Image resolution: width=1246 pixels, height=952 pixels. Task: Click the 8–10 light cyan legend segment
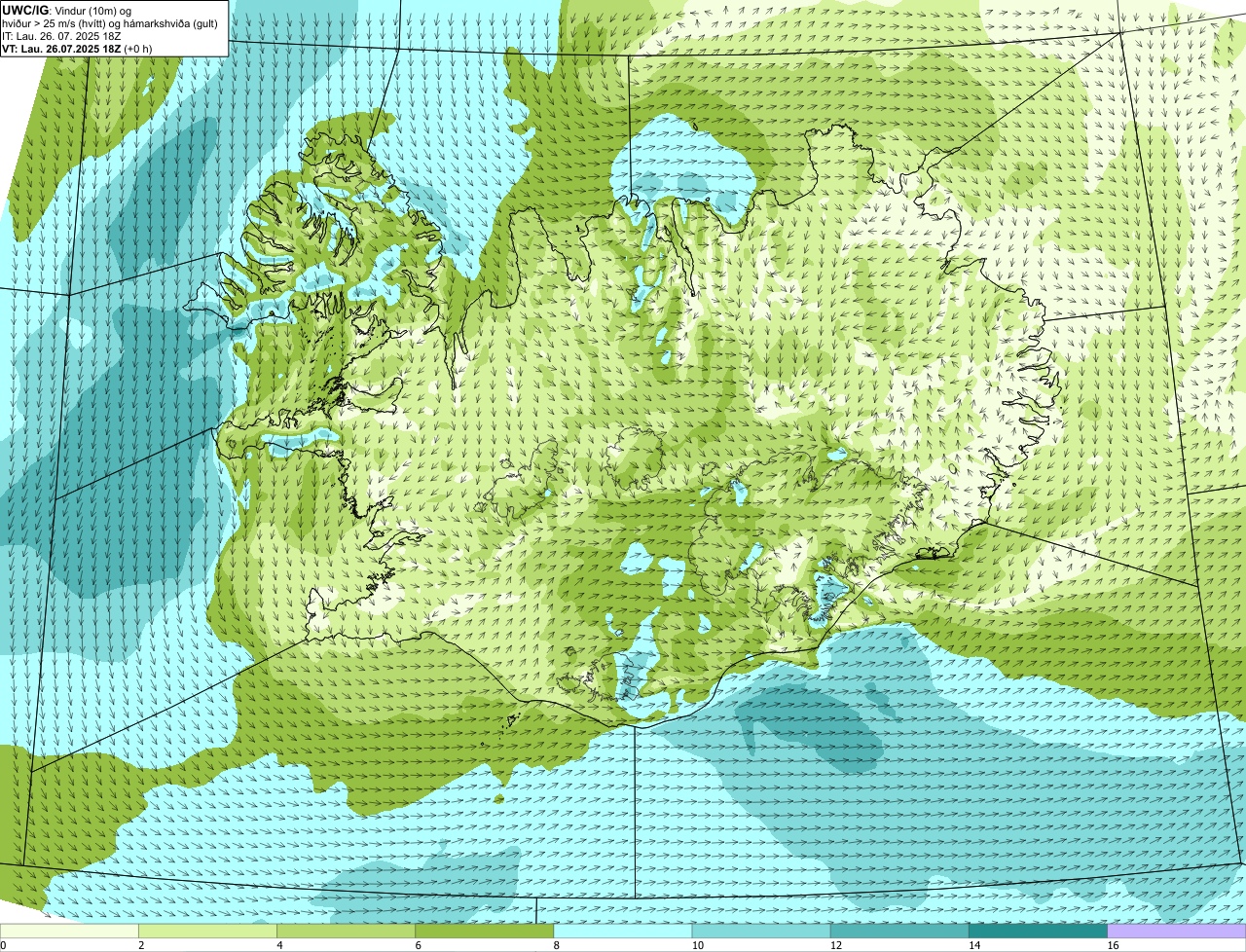coord(623,931)
